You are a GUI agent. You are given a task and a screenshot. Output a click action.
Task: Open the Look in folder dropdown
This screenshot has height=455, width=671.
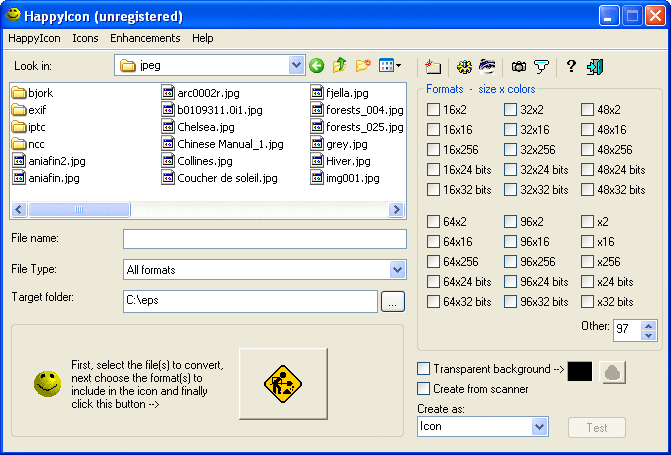(296, 66)
